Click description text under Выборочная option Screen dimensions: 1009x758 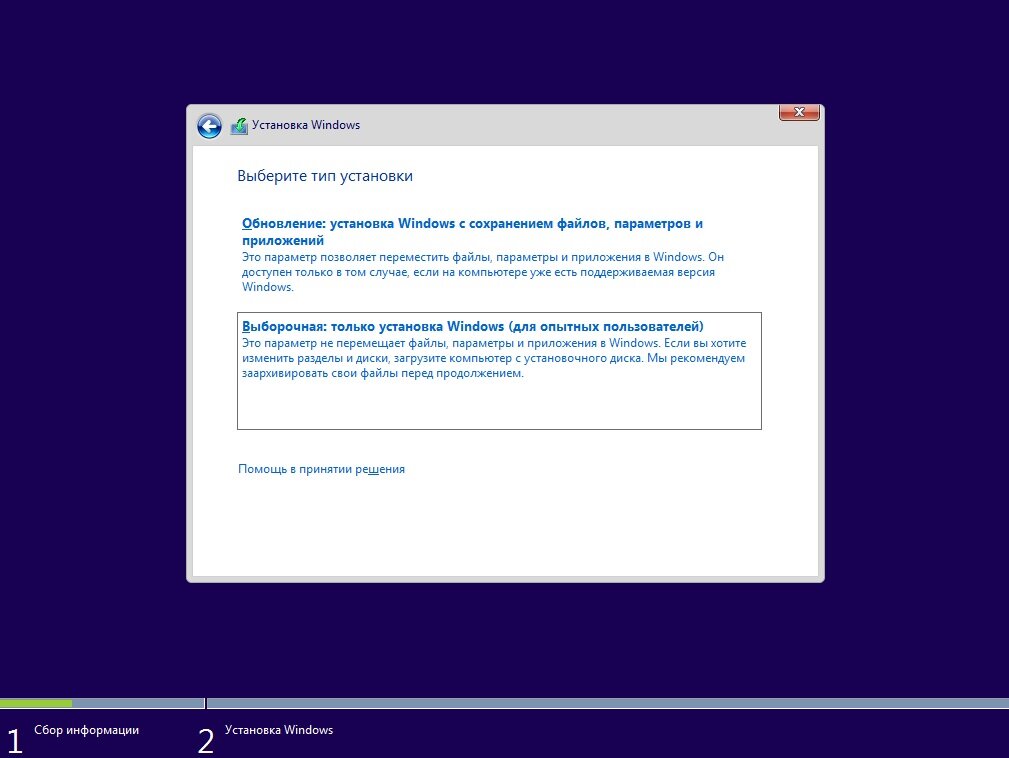(x=494, y=358)
